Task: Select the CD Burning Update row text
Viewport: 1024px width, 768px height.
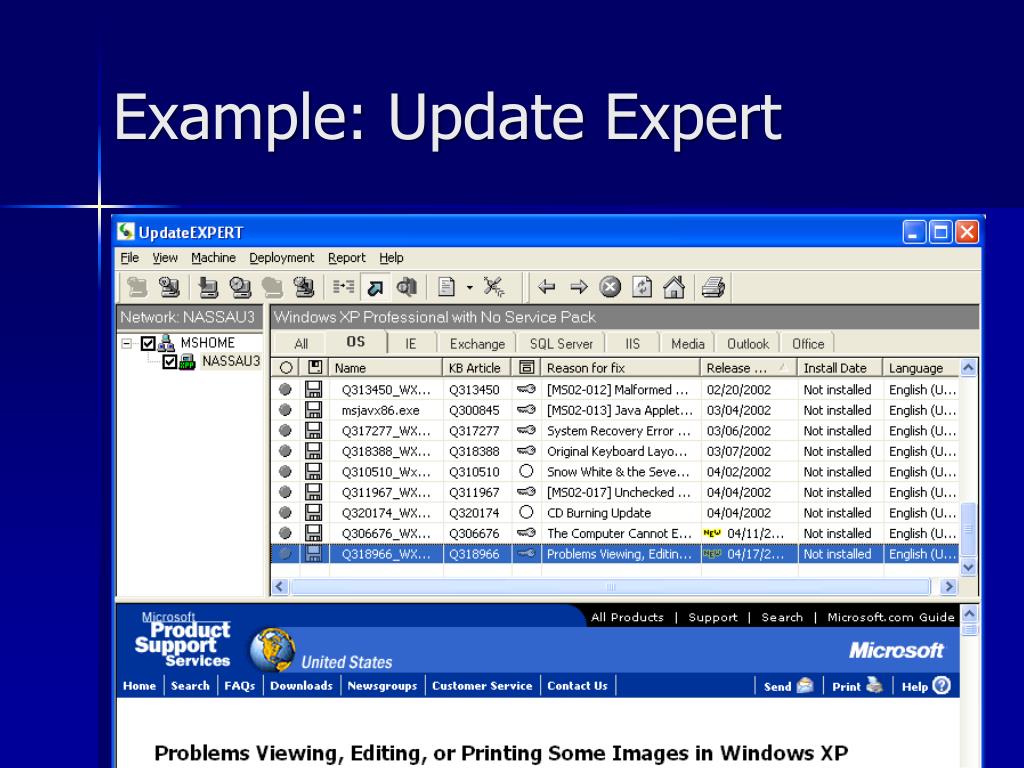Action: [x=599, y=513]
